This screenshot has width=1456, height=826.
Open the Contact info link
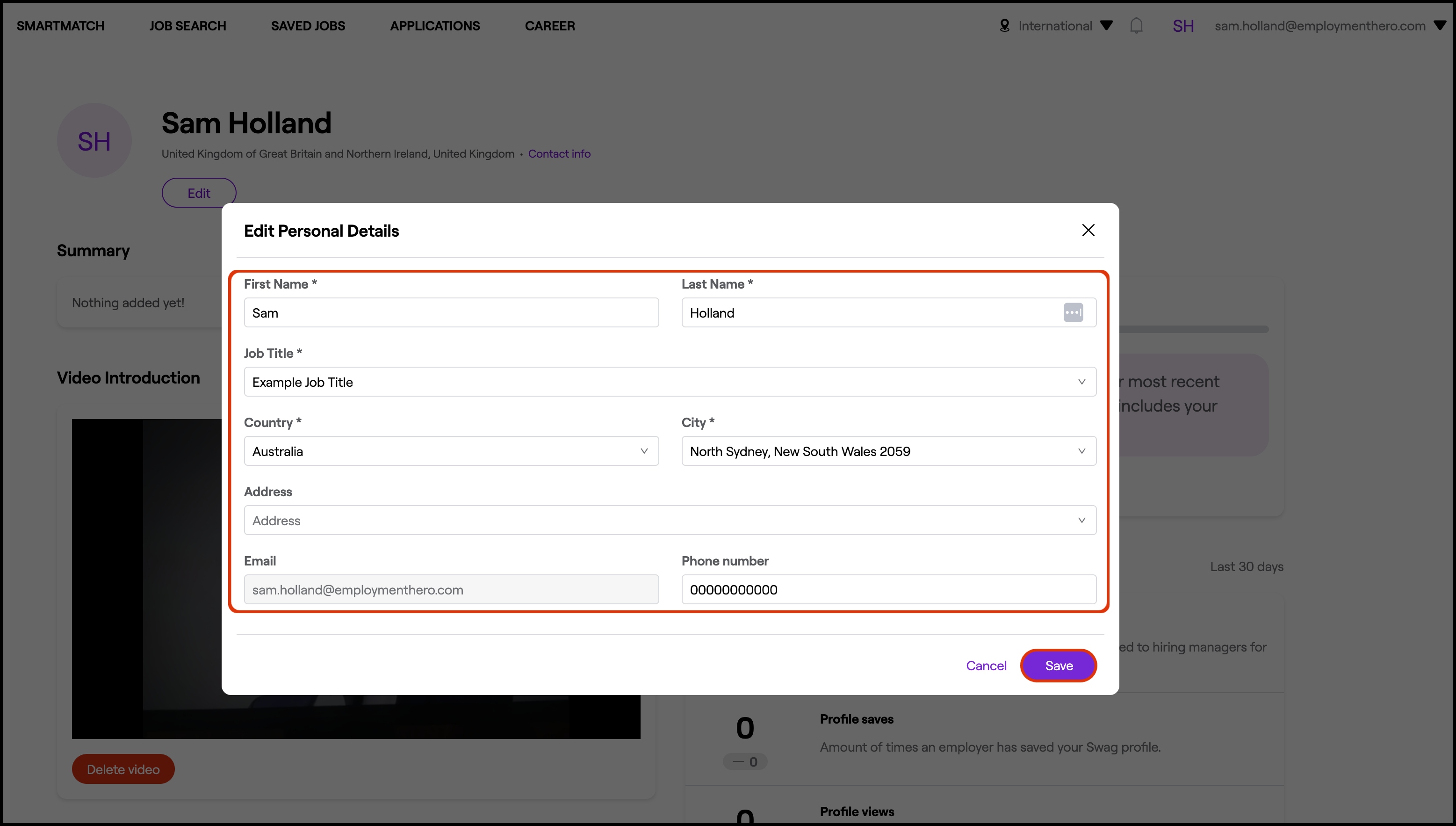click(x=559, y=154)
